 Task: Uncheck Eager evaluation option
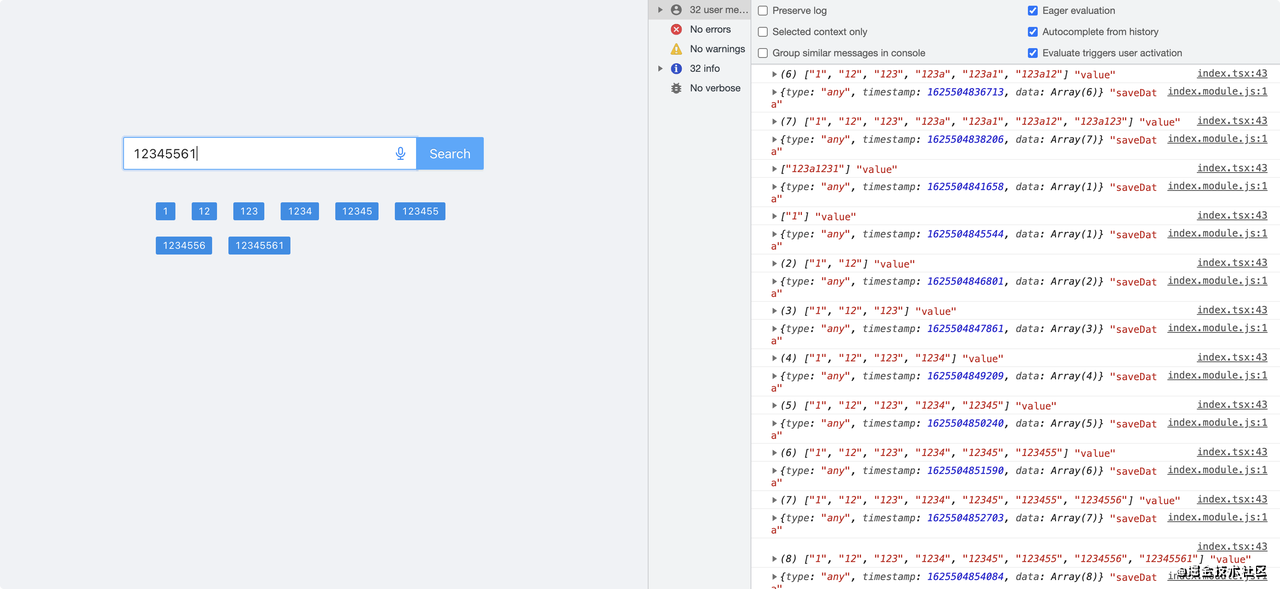[x=1033, y=11]
